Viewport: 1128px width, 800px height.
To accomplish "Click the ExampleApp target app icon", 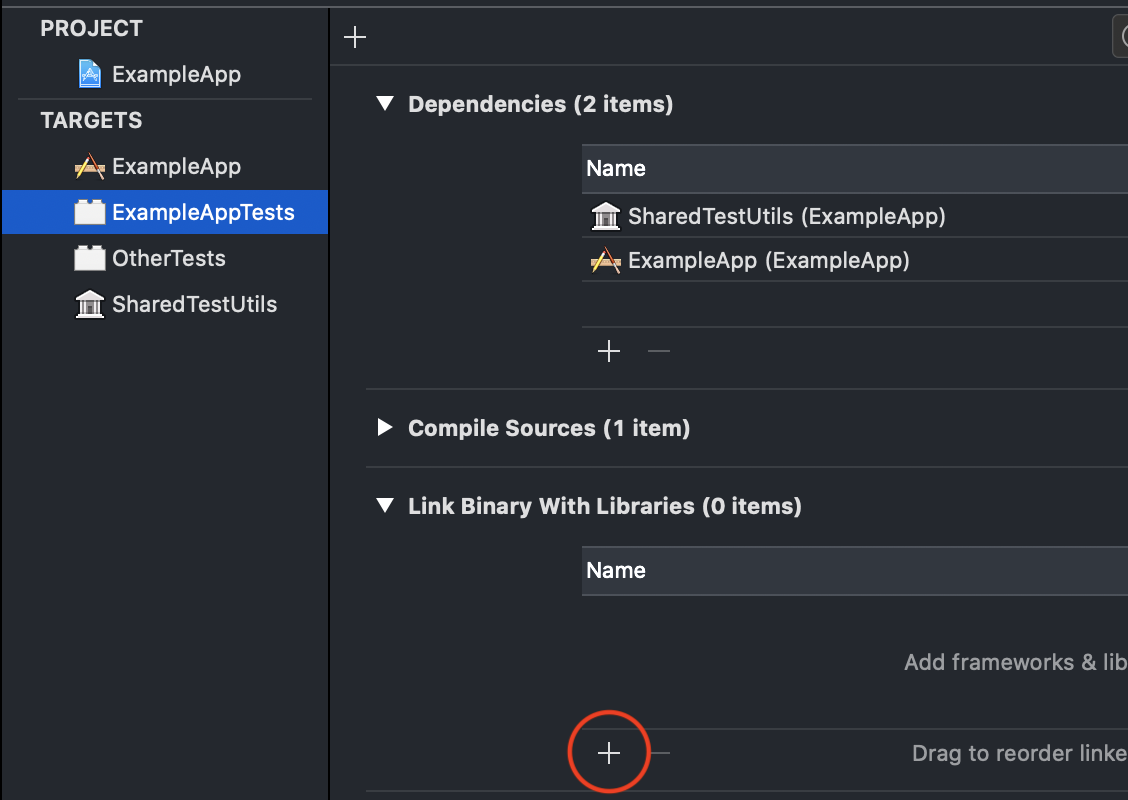I will [91, 166].
